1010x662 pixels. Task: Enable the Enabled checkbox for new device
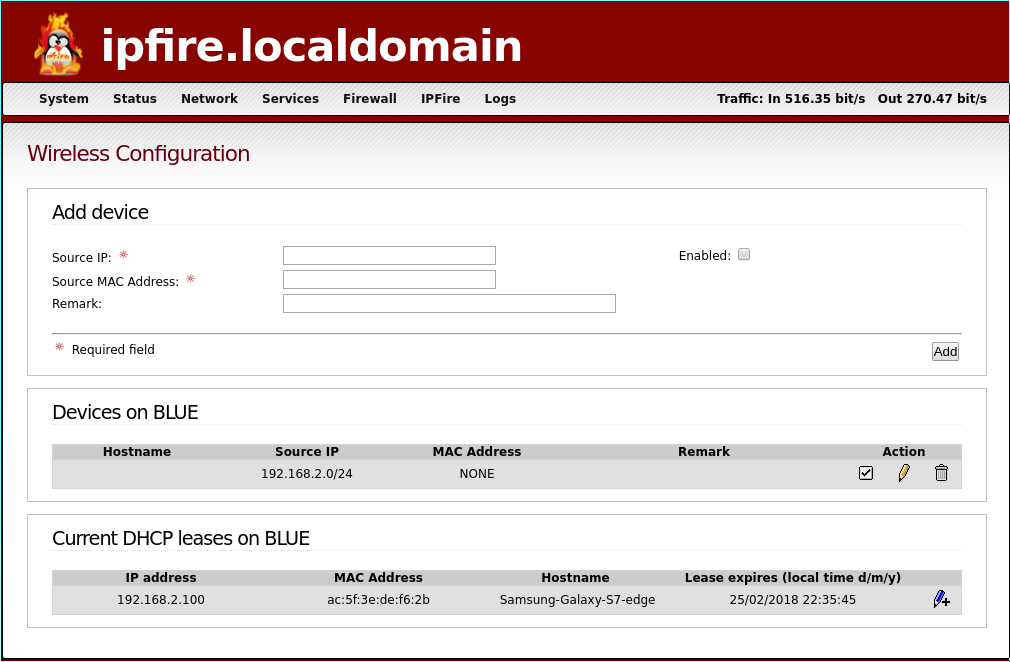click(x=744, y=254)
